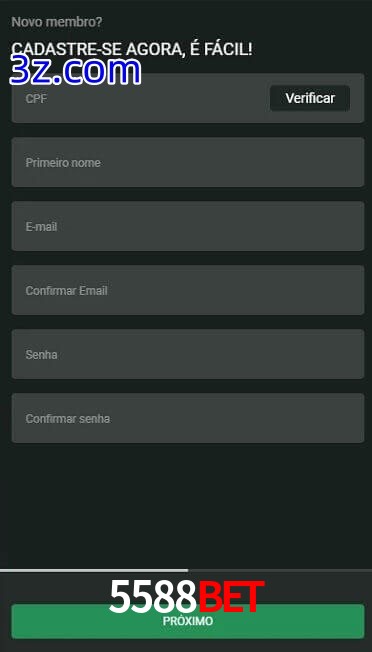Click the filled portion of the progress bar
Screen dimensions: 372x652
[x=94, y=570]
